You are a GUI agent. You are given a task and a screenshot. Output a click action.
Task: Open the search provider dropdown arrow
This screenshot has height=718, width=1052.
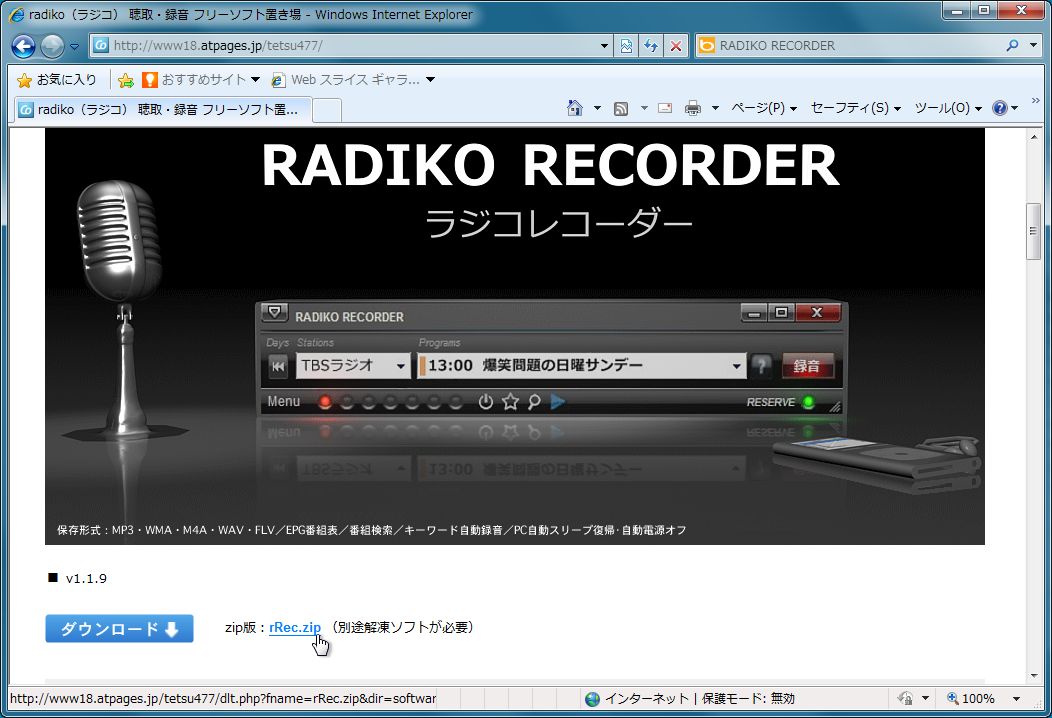[x=1033, y=45]
